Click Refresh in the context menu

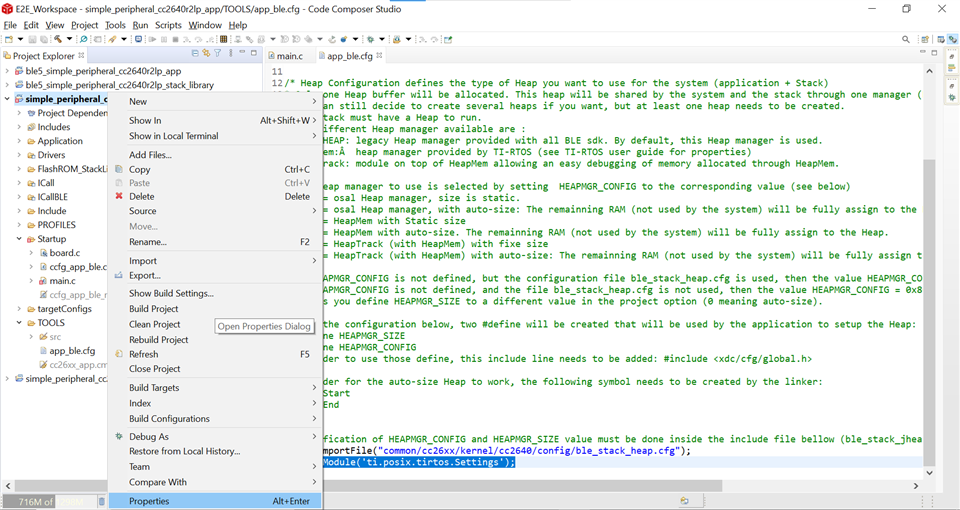pyautogui.click(x=215, y=354)
